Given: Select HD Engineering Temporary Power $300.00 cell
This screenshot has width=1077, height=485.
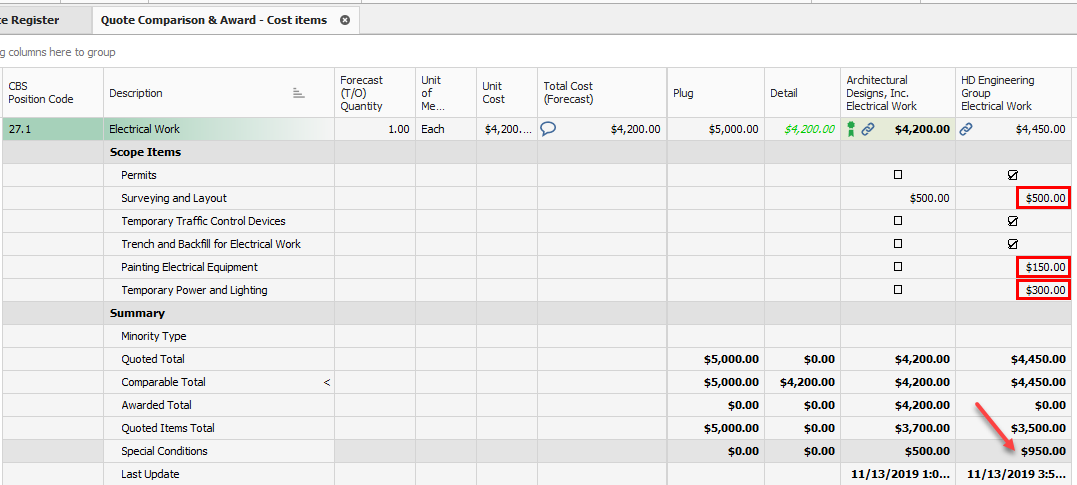Looking at the screenshot, I should (x=1044, y=290).
